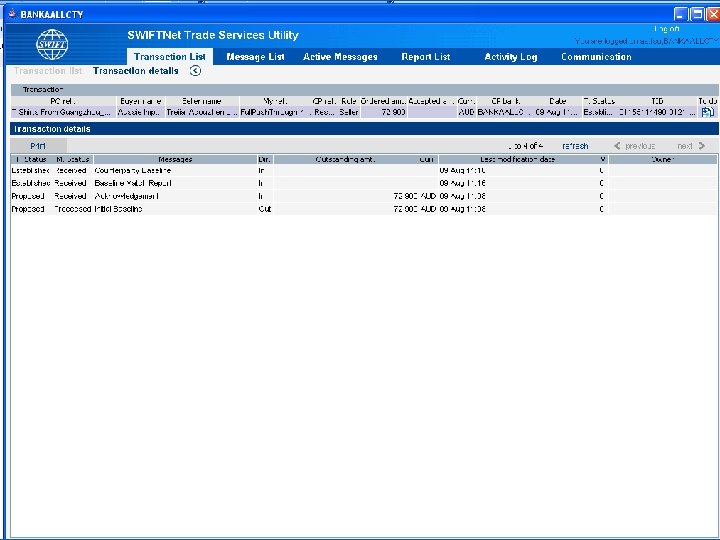Open the To do icon in transaction row
Image resolution: width=720 pixels, height=540 pixels.
point(707,112)
